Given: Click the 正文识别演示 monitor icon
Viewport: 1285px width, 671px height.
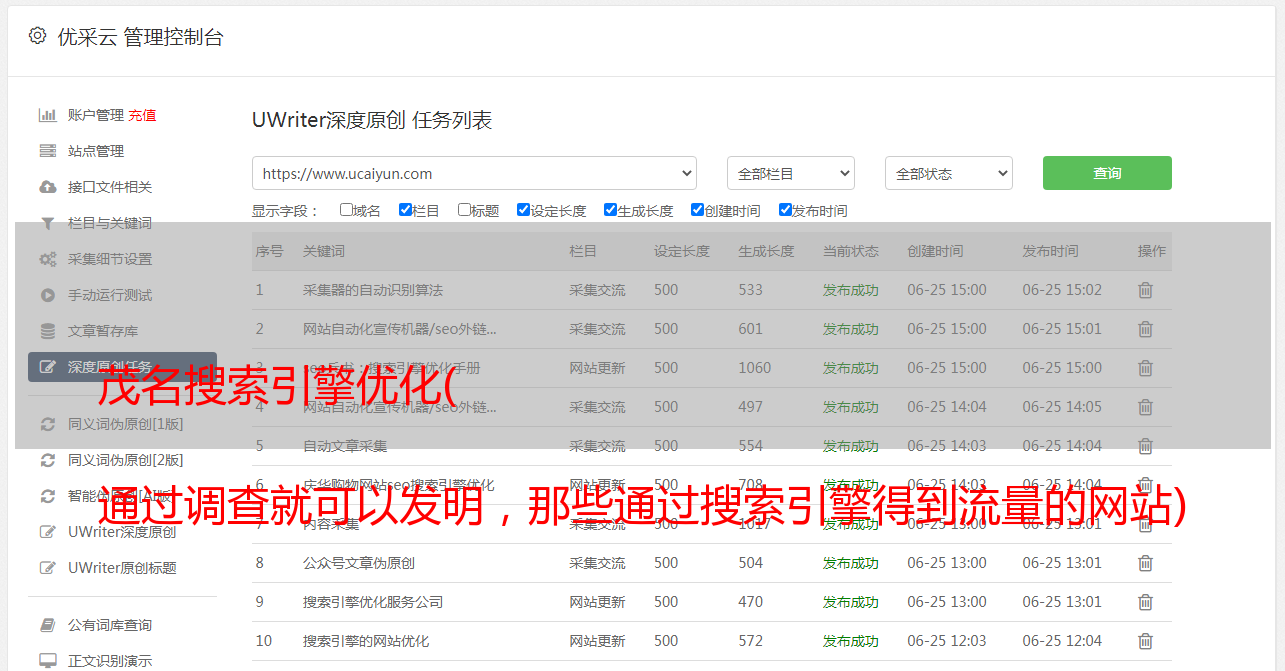Looking at the screenshot, I should click(x=47, y=661).
